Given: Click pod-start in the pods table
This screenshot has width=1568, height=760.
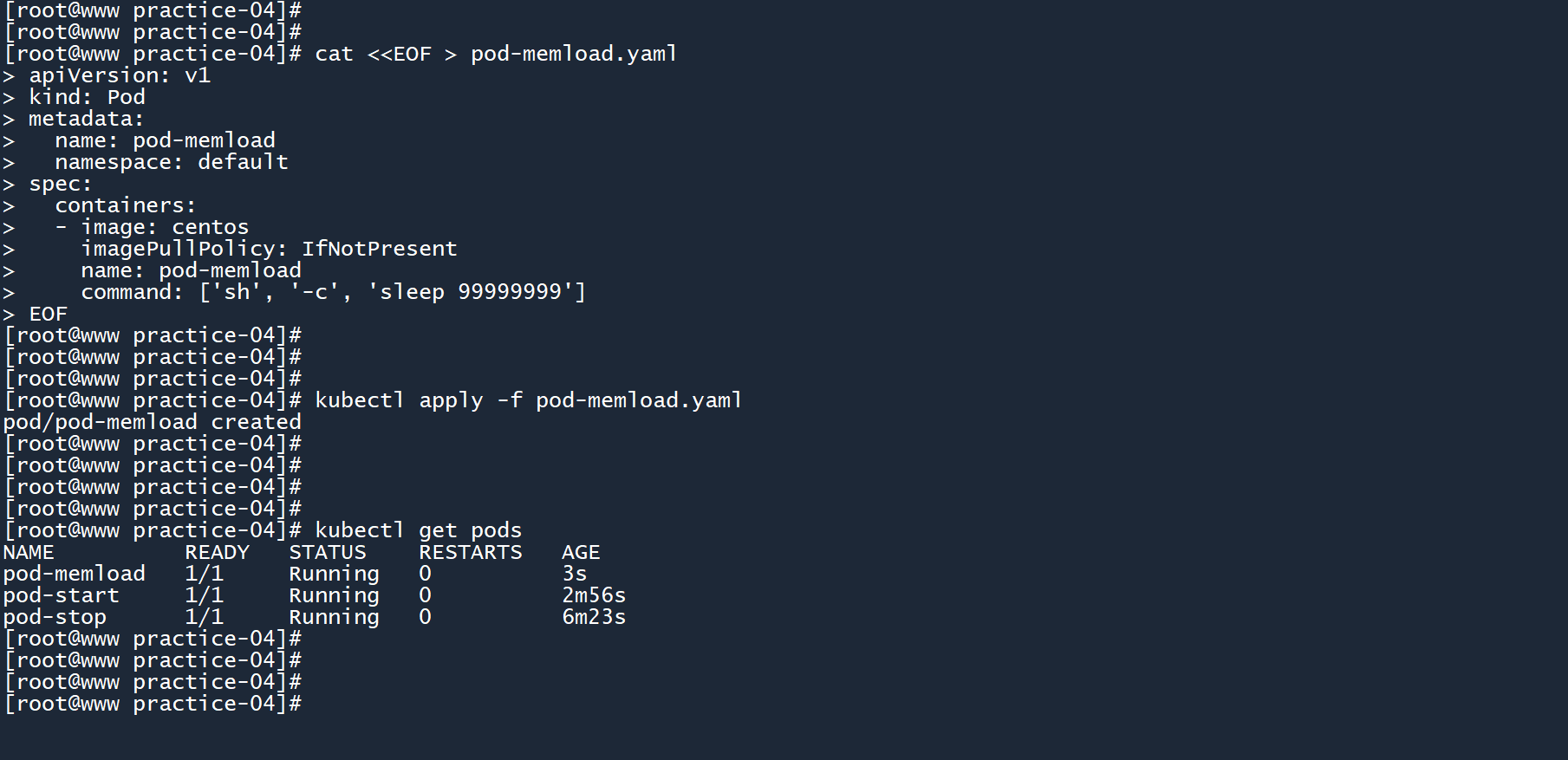Looking at the screenshot, I should 61,595.
